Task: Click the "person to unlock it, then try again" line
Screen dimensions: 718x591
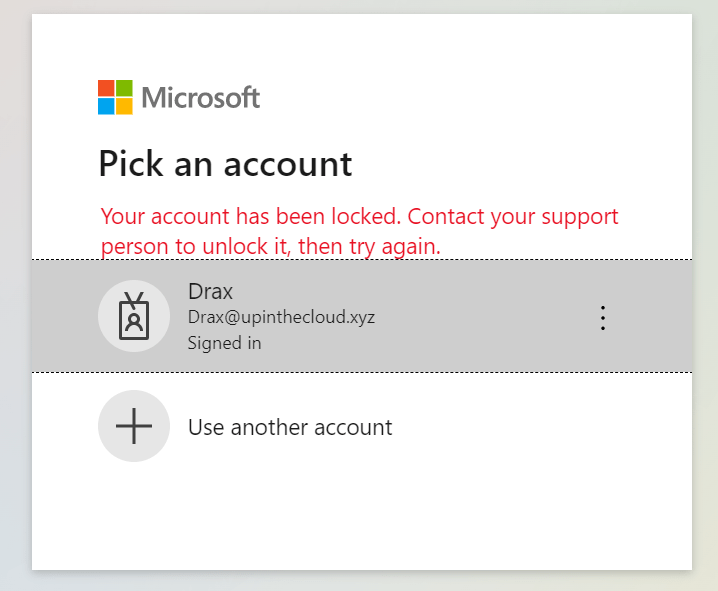Action: pyautogui.click(x=270, y=245)
